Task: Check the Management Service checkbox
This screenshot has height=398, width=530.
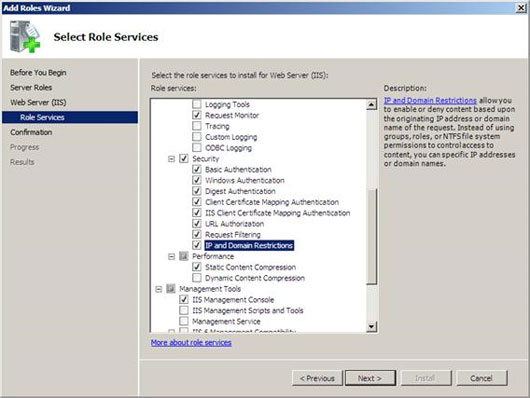Action: click(x=184, y=321)
